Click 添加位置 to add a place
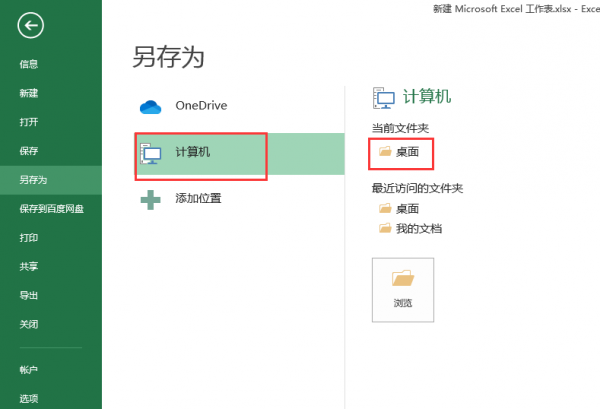600x409 pixels. pos(240,199)
